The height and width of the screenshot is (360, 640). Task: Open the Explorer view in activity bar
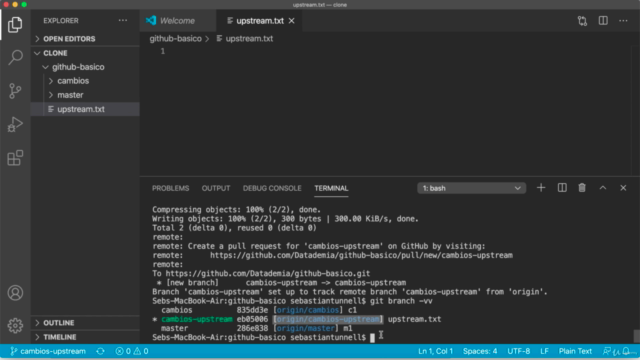pos(15,24)
